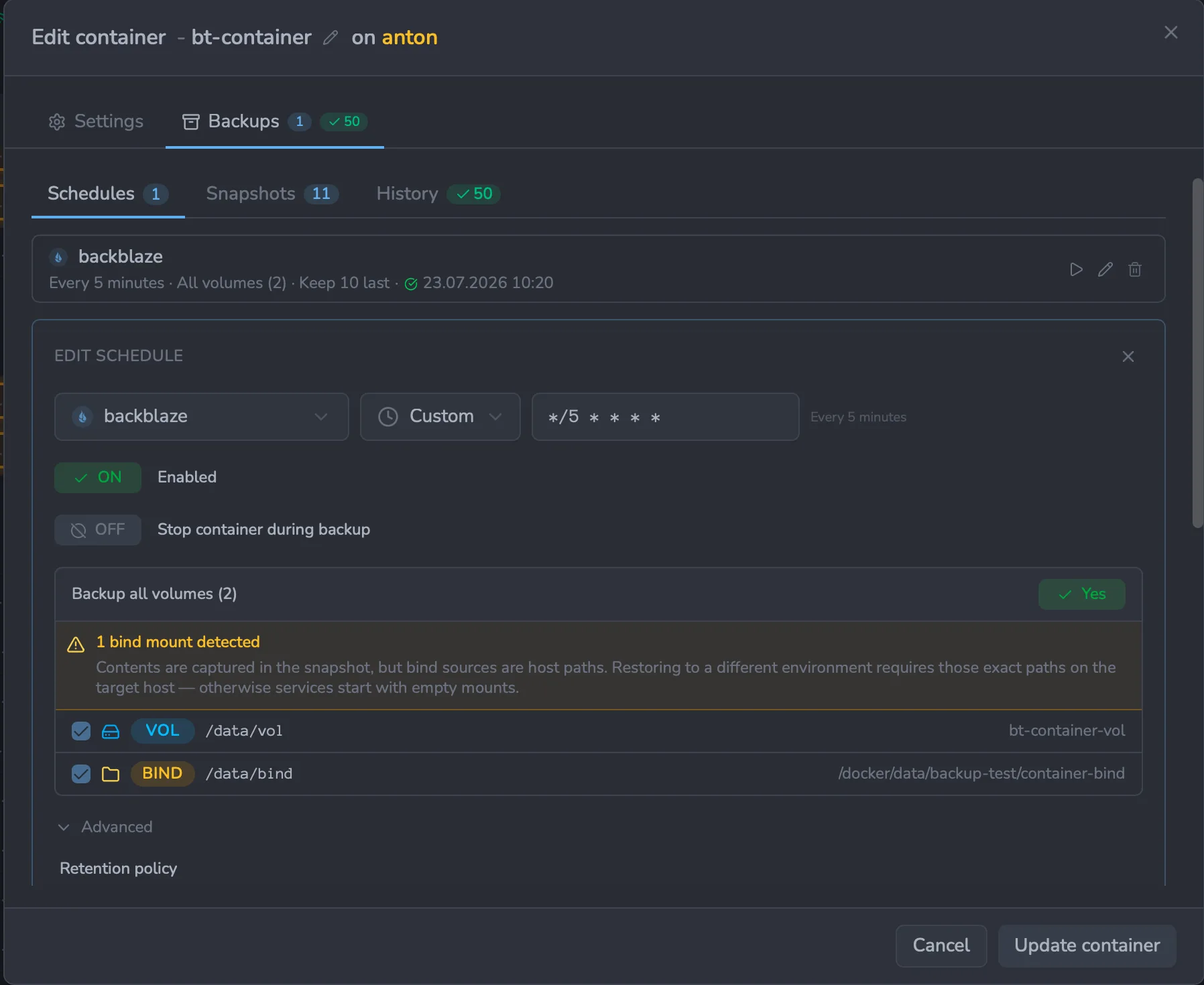This screenshot has height=985, width=1204.
Task: Click the Update container button
Action: (1087, 945)
